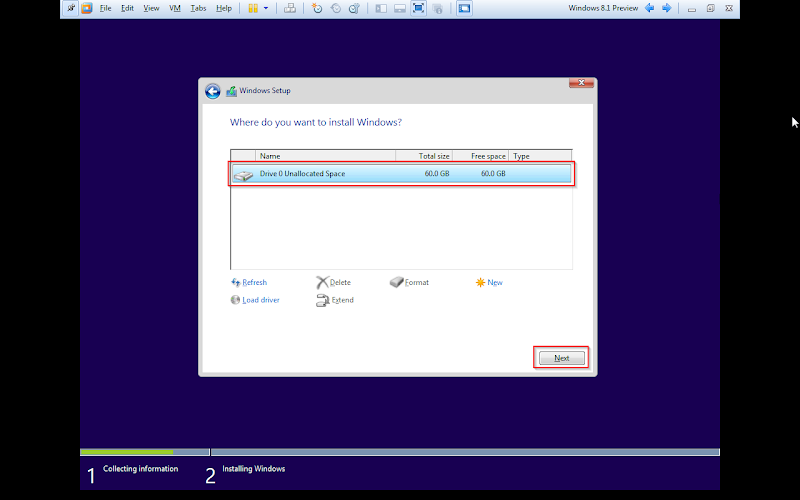Click the Name column header
Screen dimensions: 800x500
click(326, 156)
